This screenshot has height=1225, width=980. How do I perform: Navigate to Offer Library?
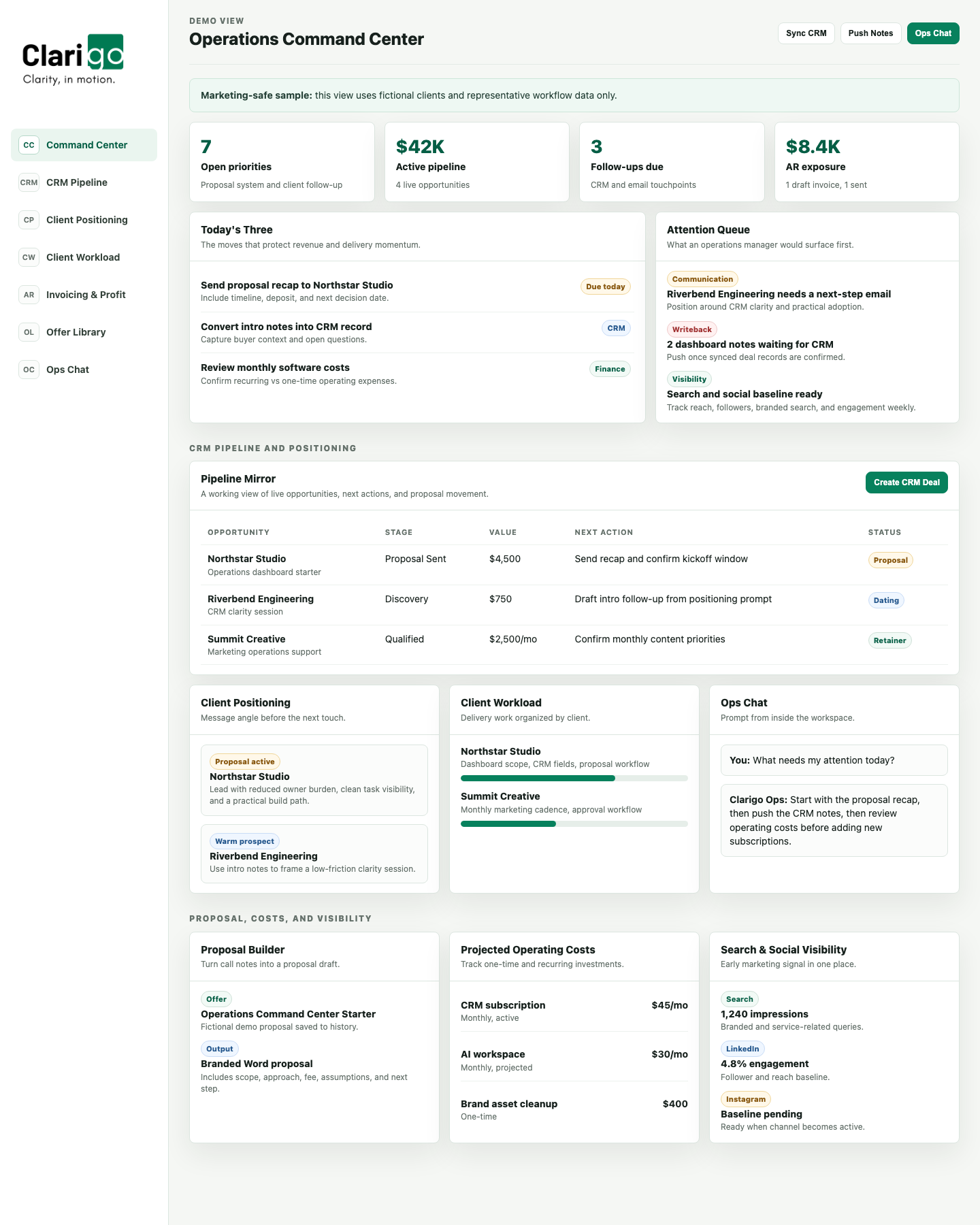click(84, 332)
